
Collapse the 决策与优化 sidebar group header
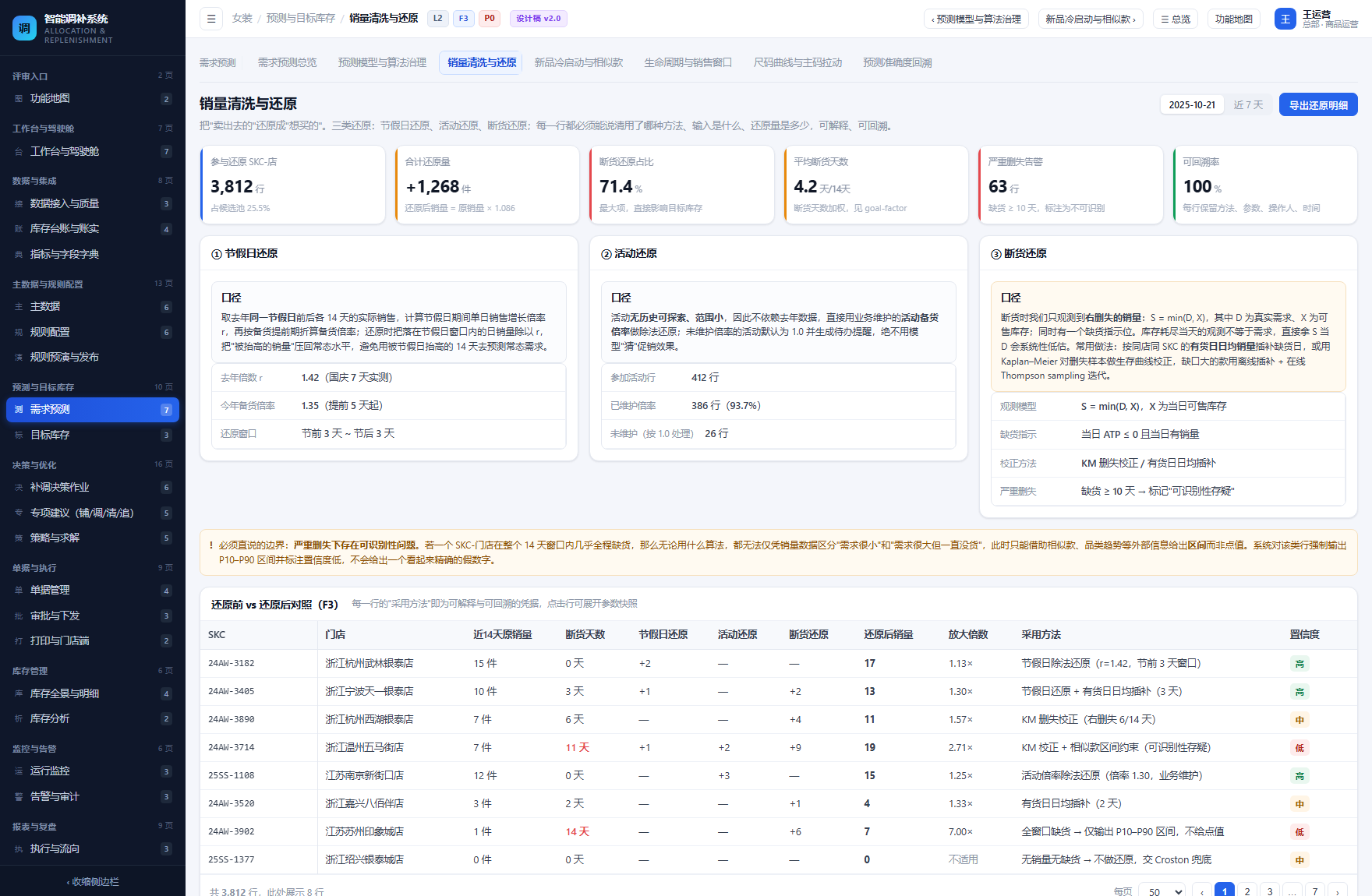pyautogui.click(x=93, y=465)
